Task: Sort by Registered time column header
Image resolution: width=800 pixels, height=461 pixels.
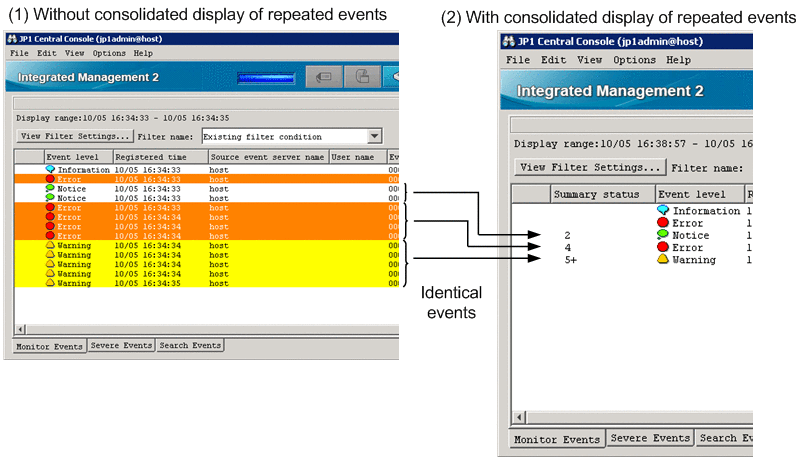Action: pyautogui.click(x=160, y=157)
